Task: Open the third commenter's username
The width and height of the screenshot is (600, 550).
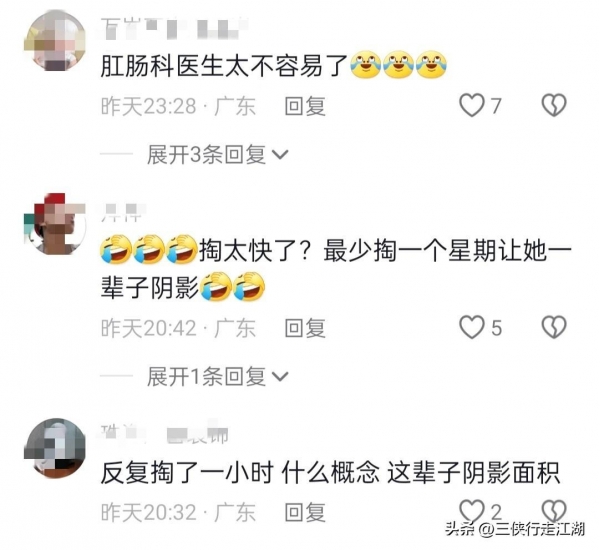Action: click(x=165, y=434)
